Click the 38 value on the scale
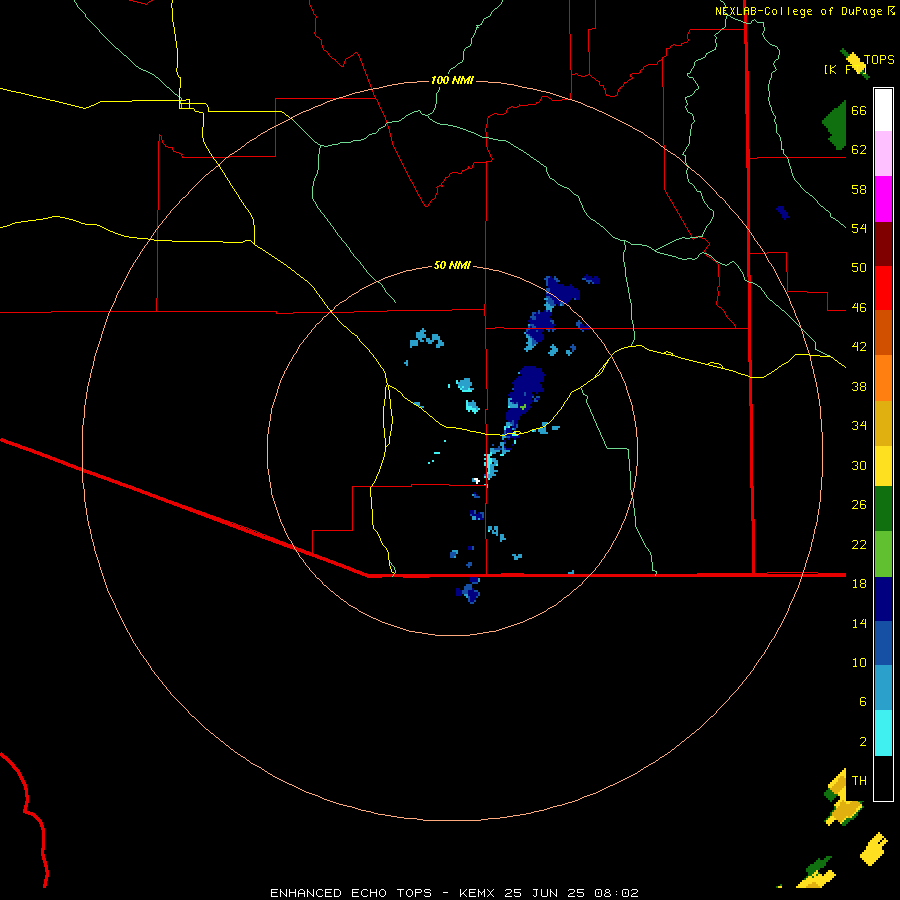This screenshot has height=900, width=900. 859,386
